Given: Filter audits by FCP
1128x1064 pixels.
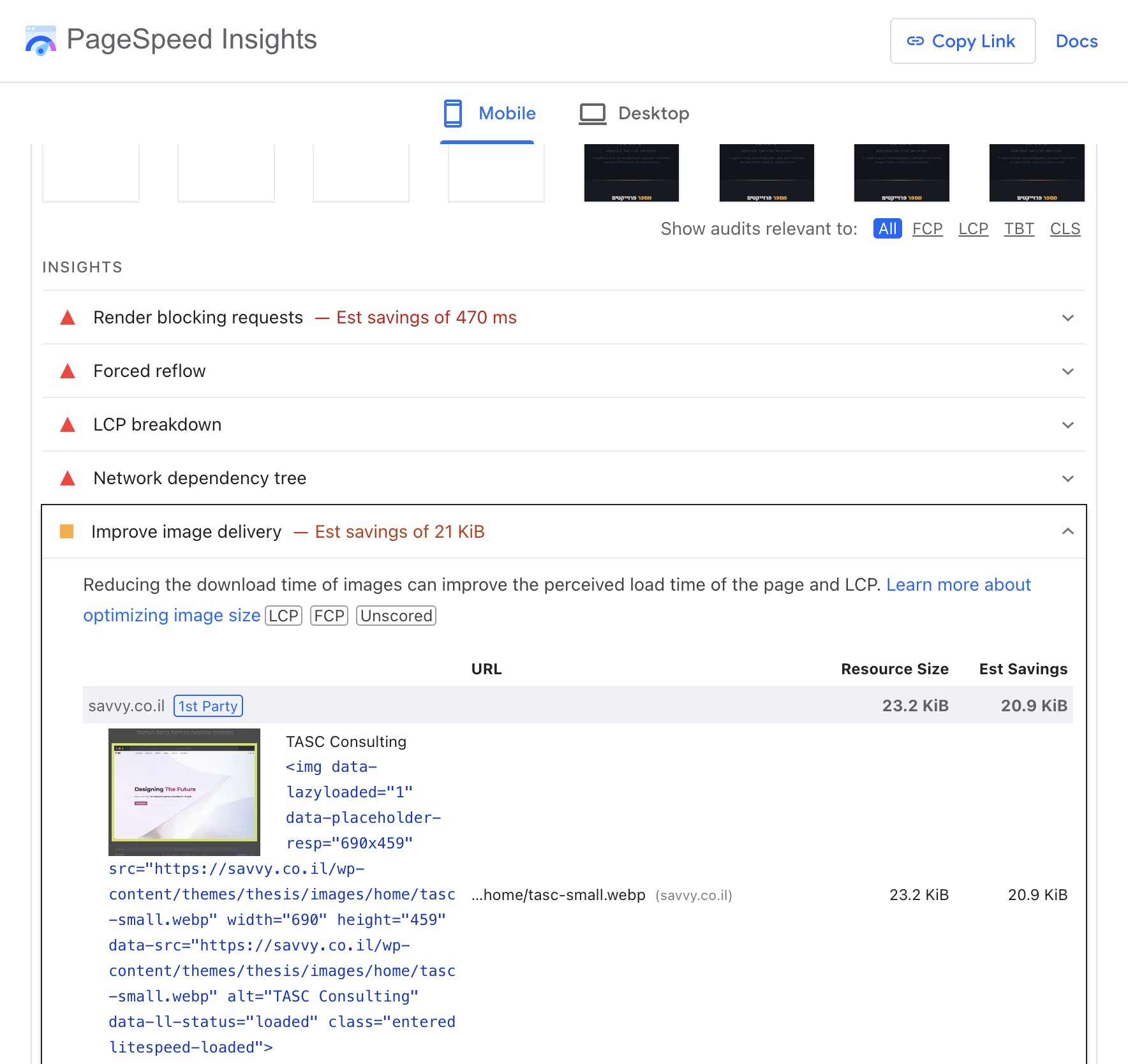Looking at the screenshot, I should (927, 229).
